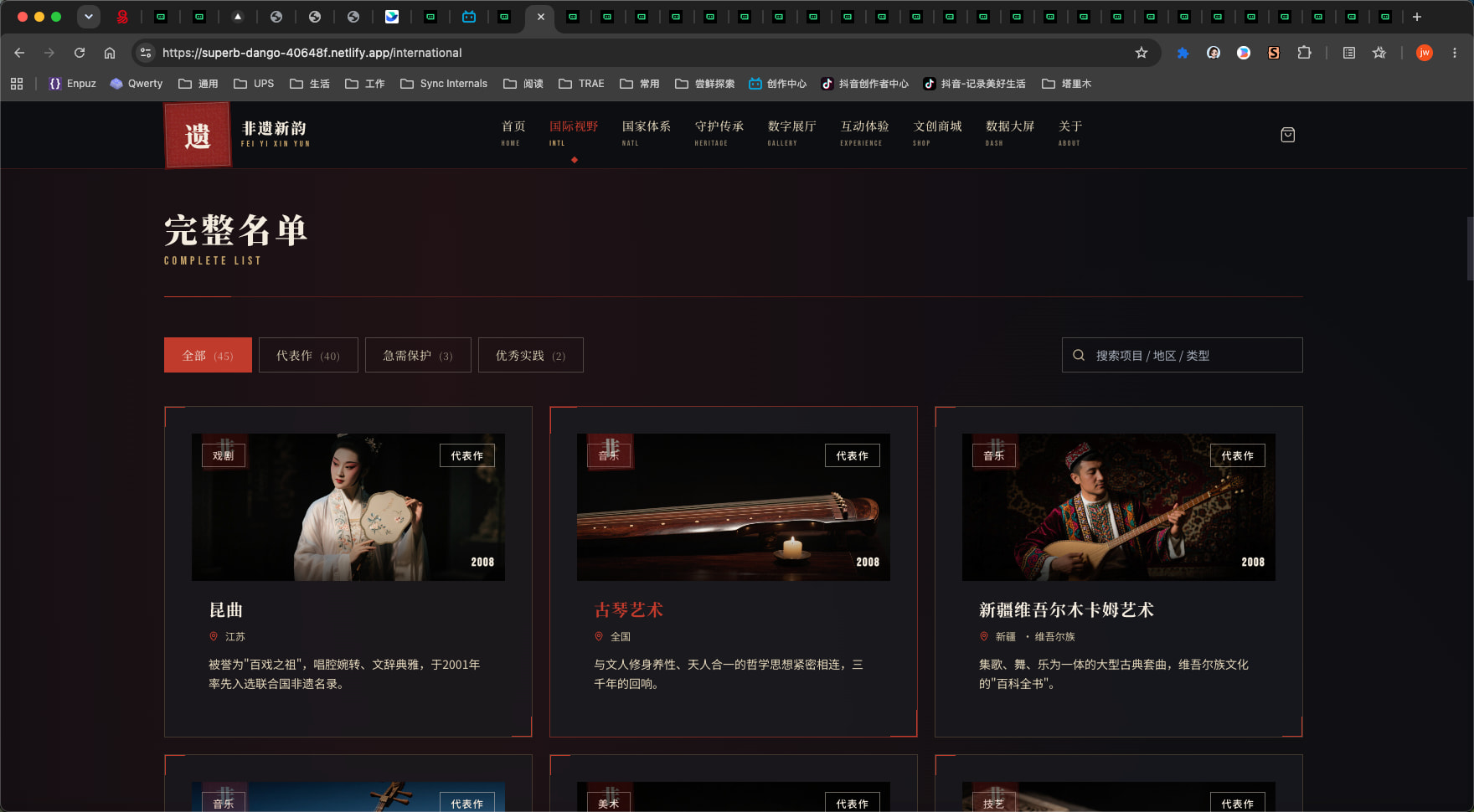Expand the 阅读 bookmarks folder
Screen dimensions: 1474x812
[523, 84]
